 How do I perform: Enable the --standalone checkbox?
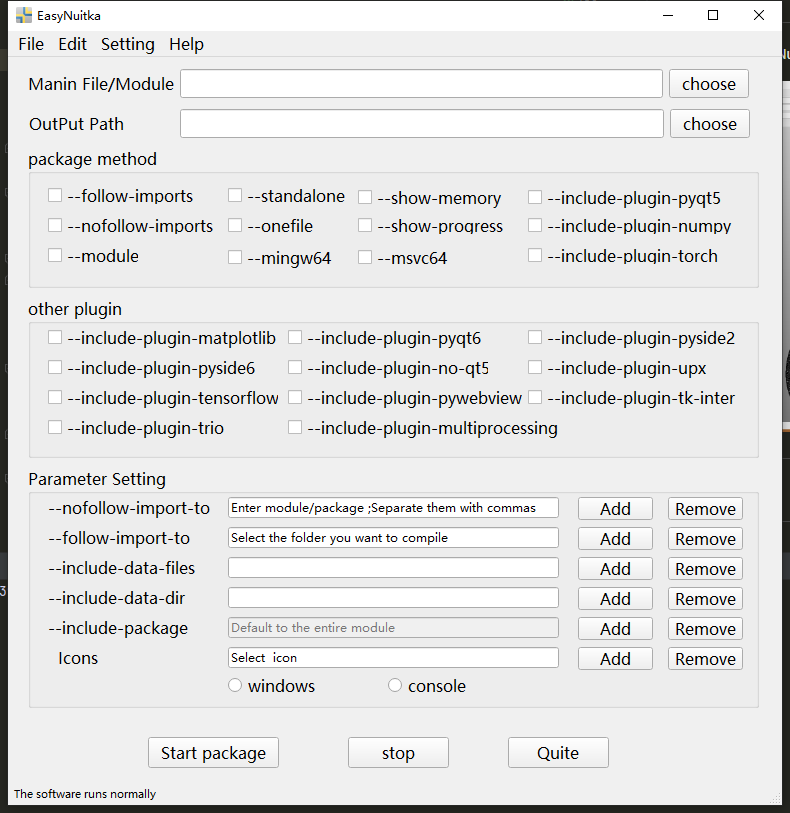coord(235,195)
